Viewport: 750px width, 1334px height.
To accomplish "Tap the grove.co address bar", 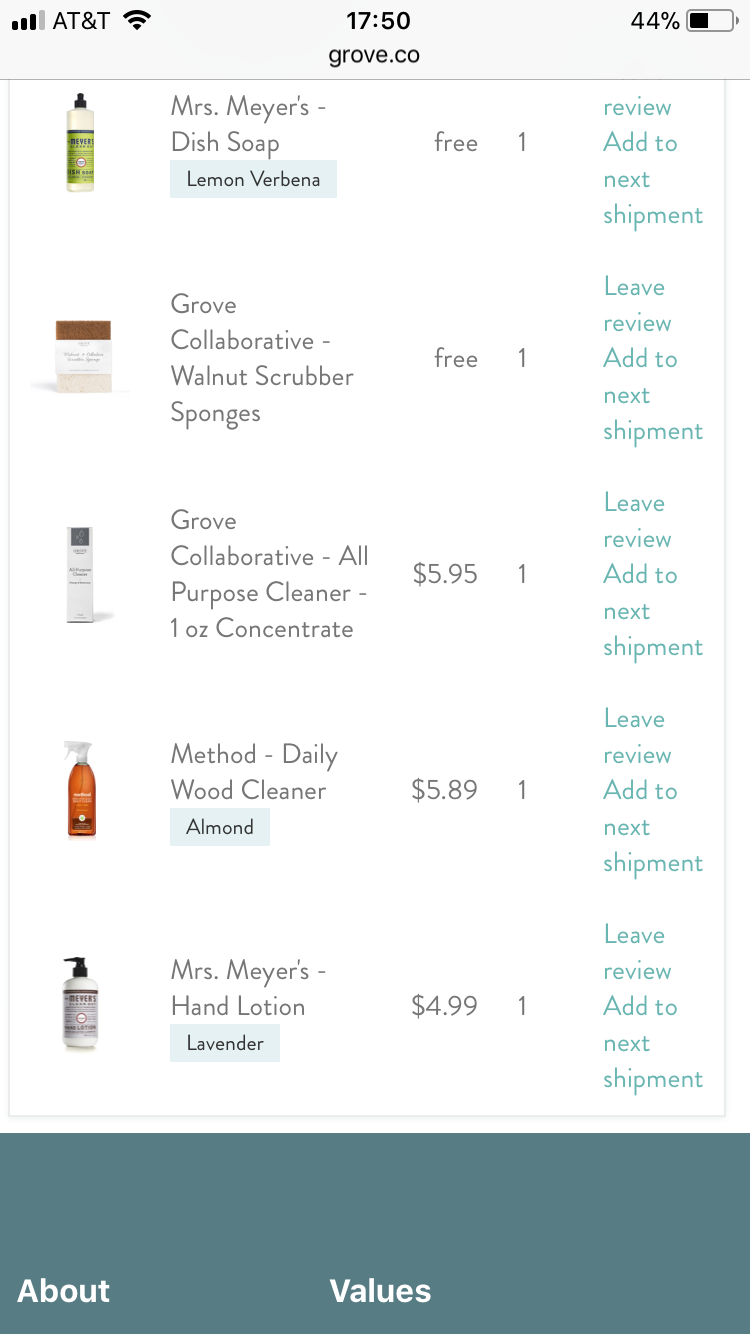I will (374, 55).
